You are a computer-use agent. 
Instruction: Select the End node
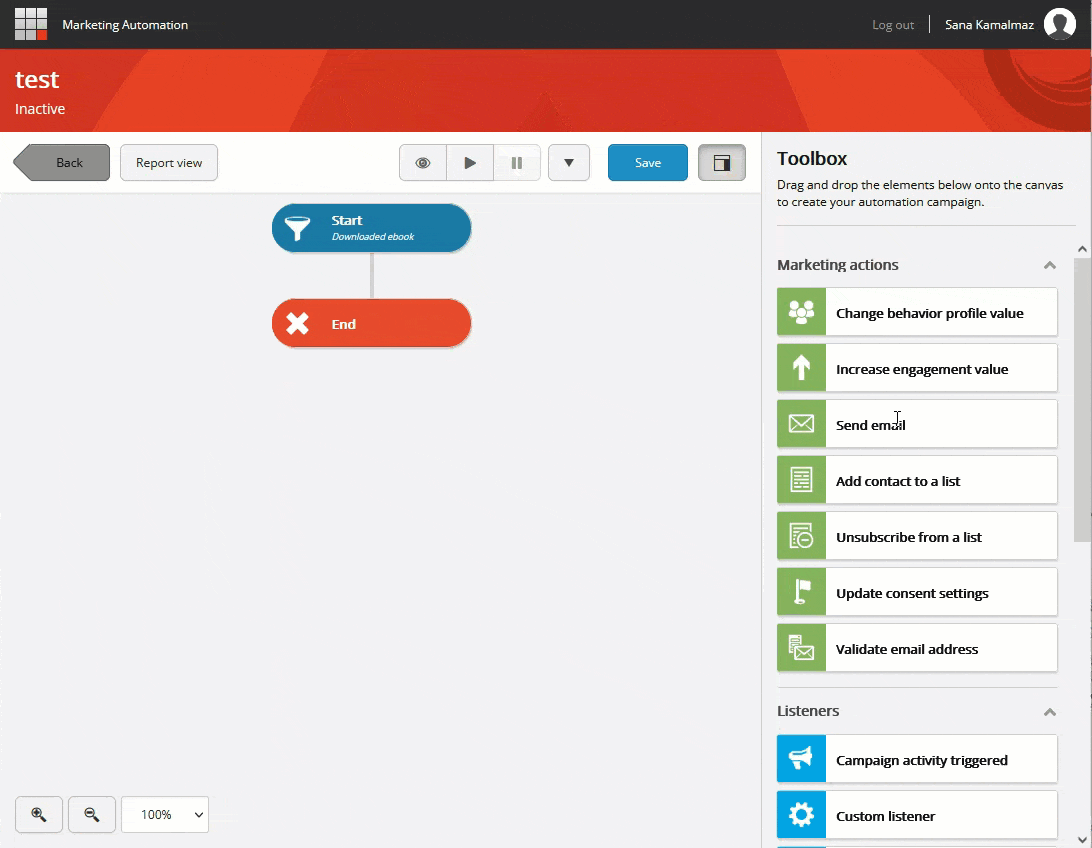pyautogui.click(x=371, y=323)
